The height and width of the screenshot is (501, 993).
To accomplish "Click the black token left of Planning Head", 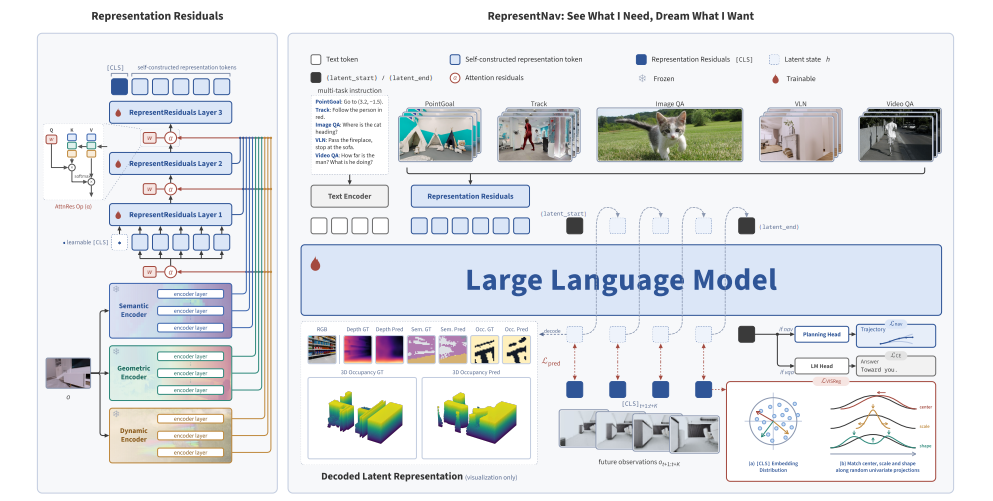I will 747,334.
